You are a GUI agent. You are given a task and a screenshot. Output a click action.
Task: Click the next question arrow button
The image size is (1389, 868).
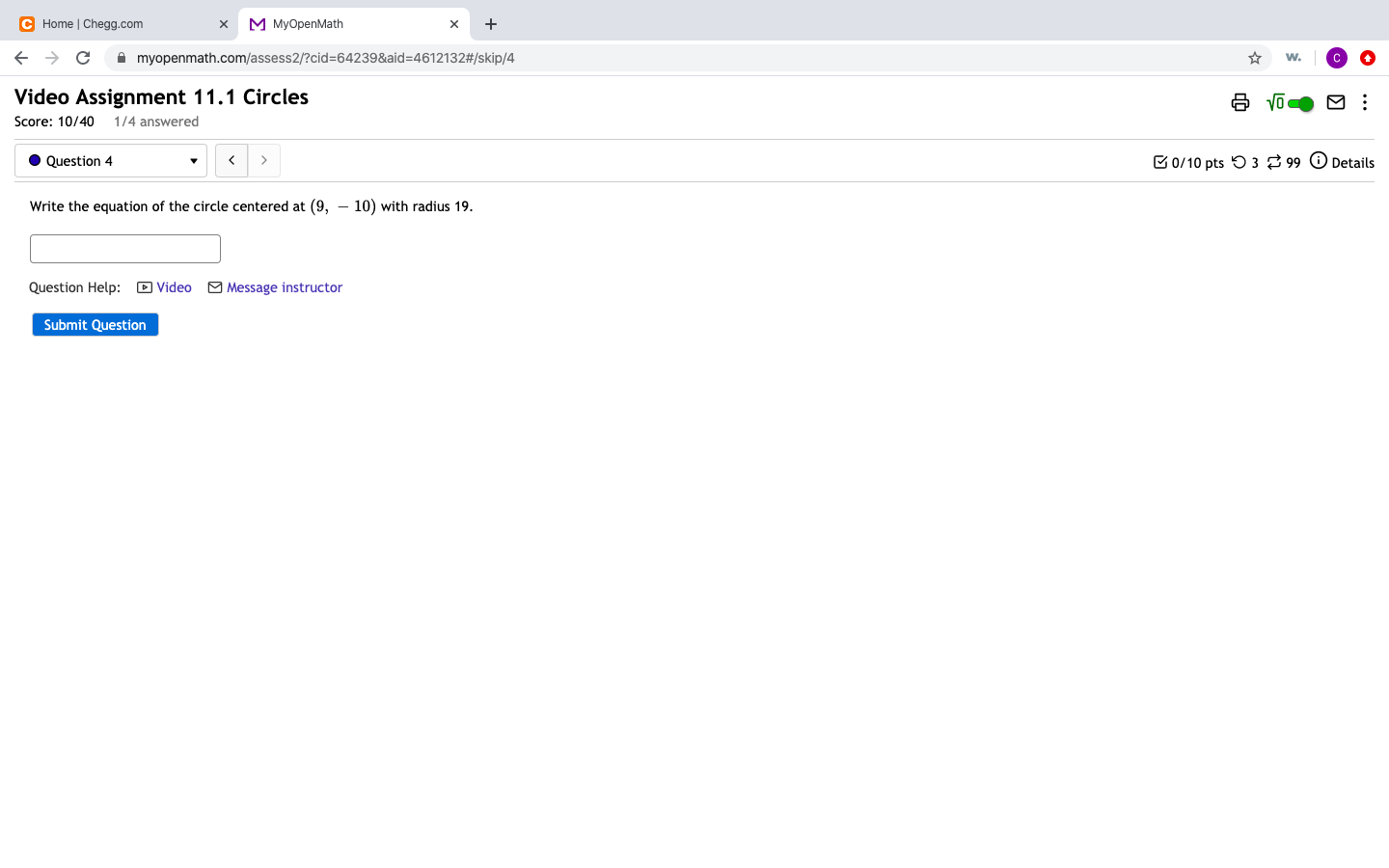264,161
